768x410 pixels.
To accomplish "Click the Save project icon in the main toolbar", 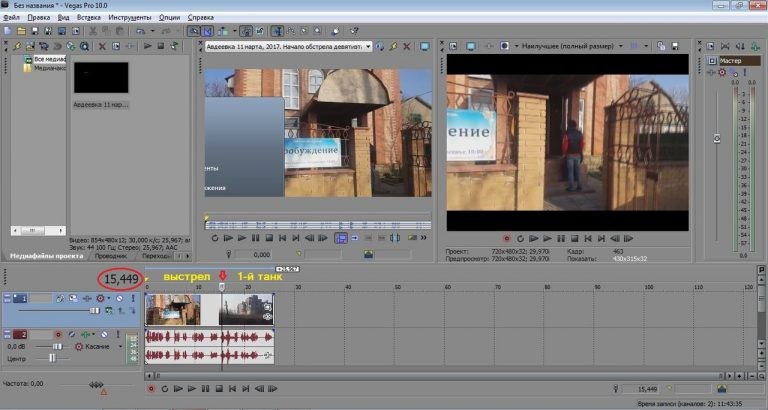I will (x=35, y=31).
